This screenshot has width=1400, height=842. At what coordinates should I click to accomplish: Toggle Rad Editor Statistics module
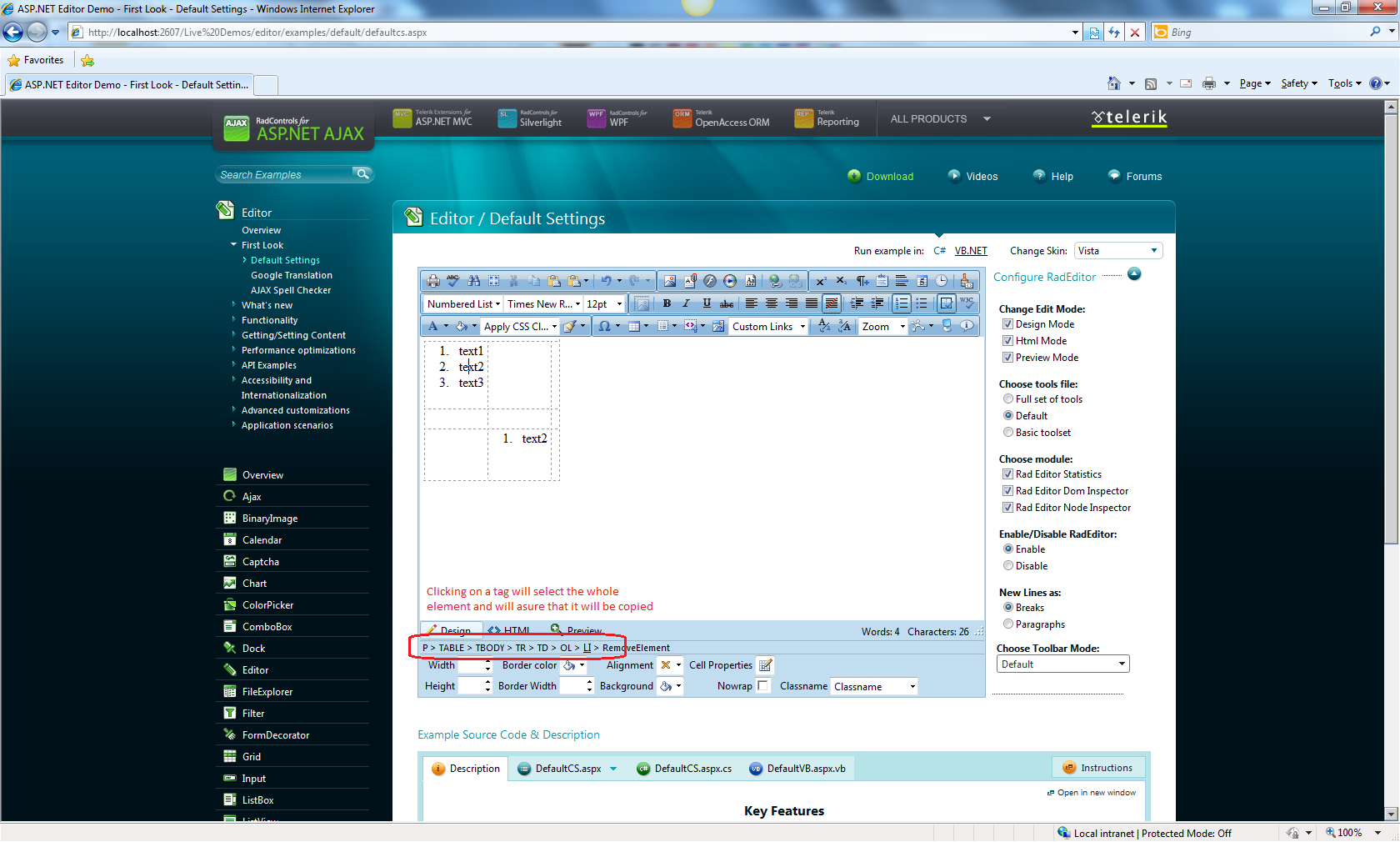pos(1007,474)
